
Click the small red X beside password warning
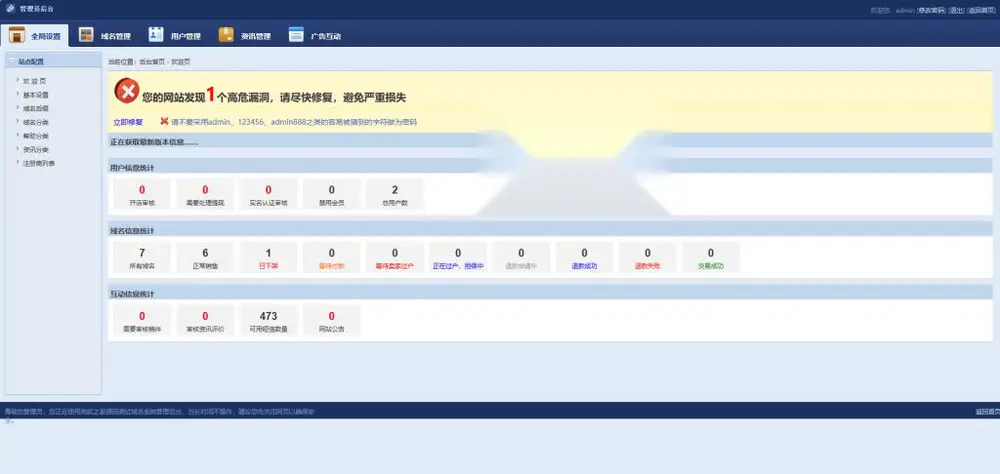(164, 121)
